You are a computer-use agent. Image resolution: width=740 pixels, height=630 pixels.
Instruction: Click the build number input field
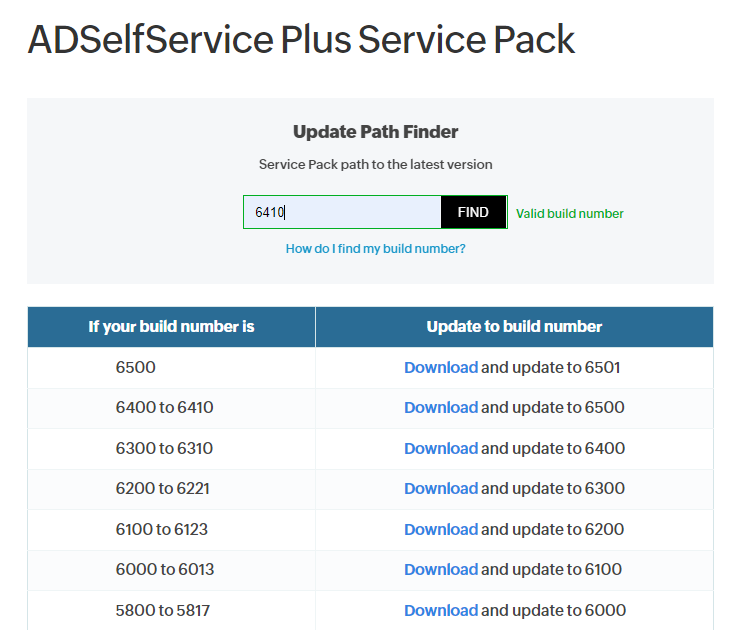[x=342, y=212]
